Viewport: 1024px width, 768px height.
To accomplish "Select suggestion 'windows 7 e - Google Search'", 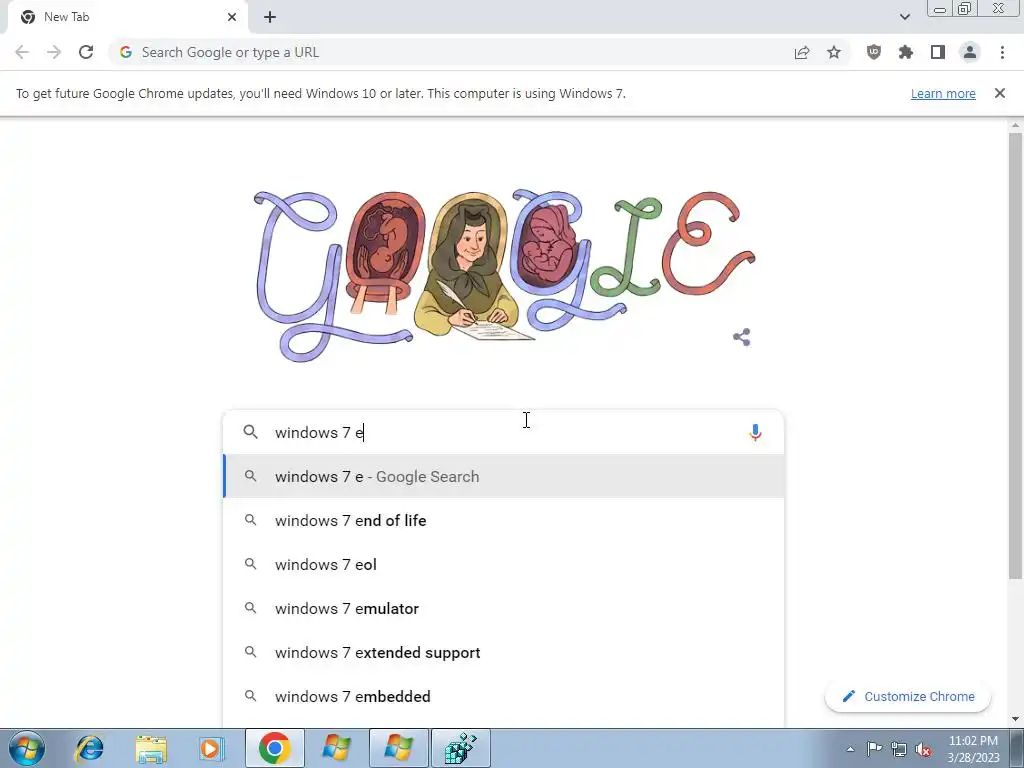I will coord(504,476).
